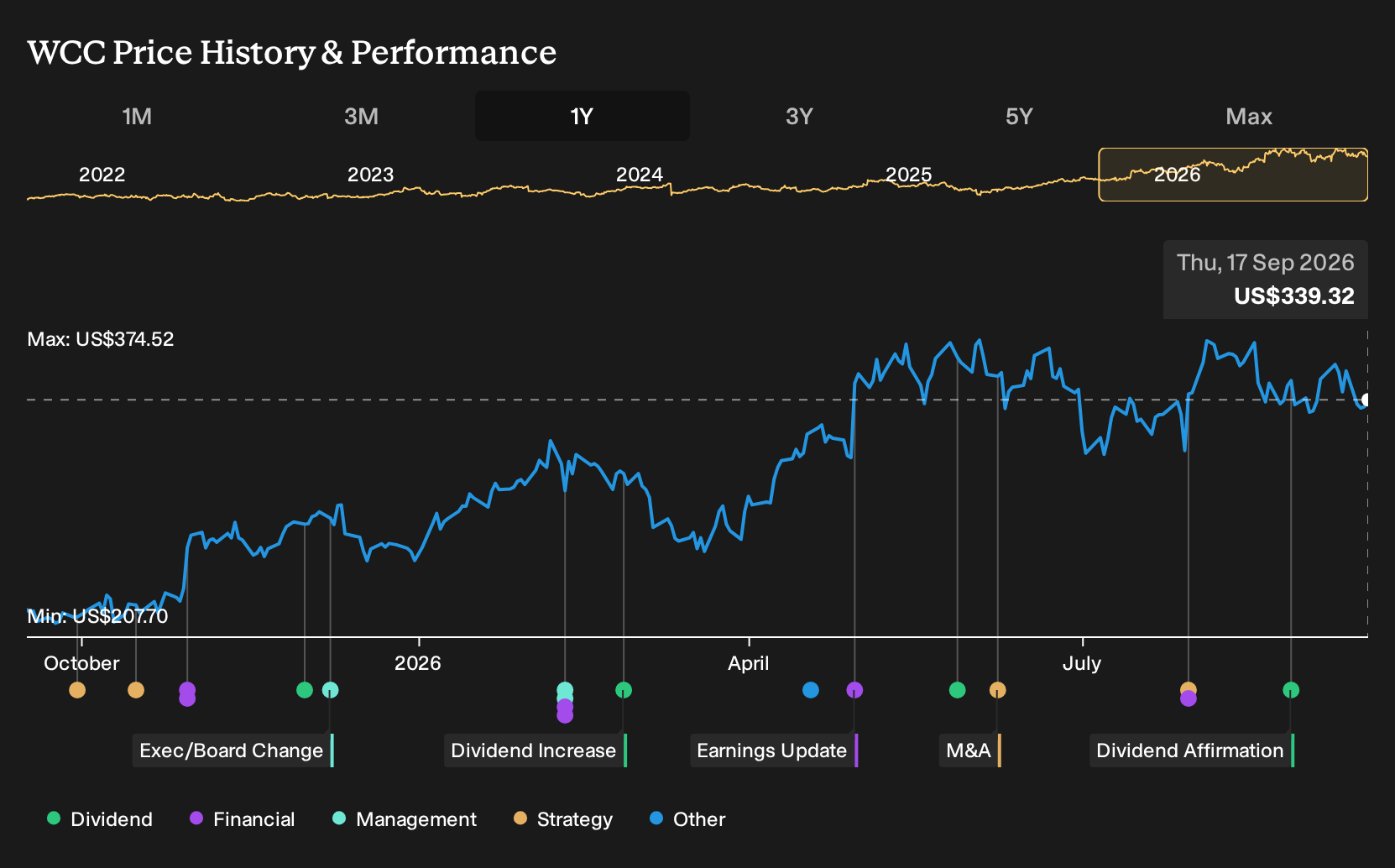Click the 2024 label in overview chart
Viewport: 1395px width, 868px height.
[640, 175]
